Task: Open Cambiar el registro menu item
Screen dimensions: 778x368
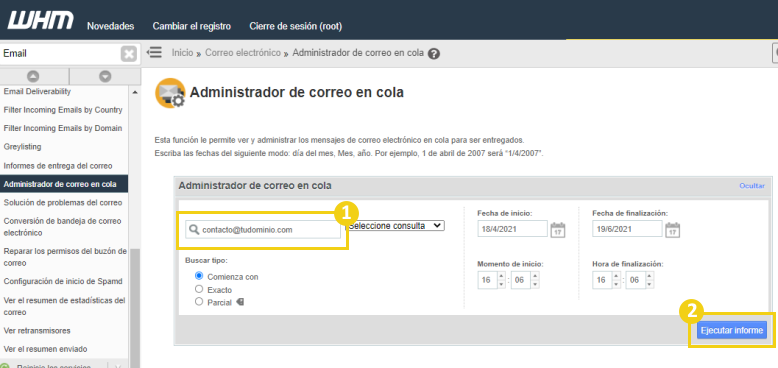Action: [192, 26]
